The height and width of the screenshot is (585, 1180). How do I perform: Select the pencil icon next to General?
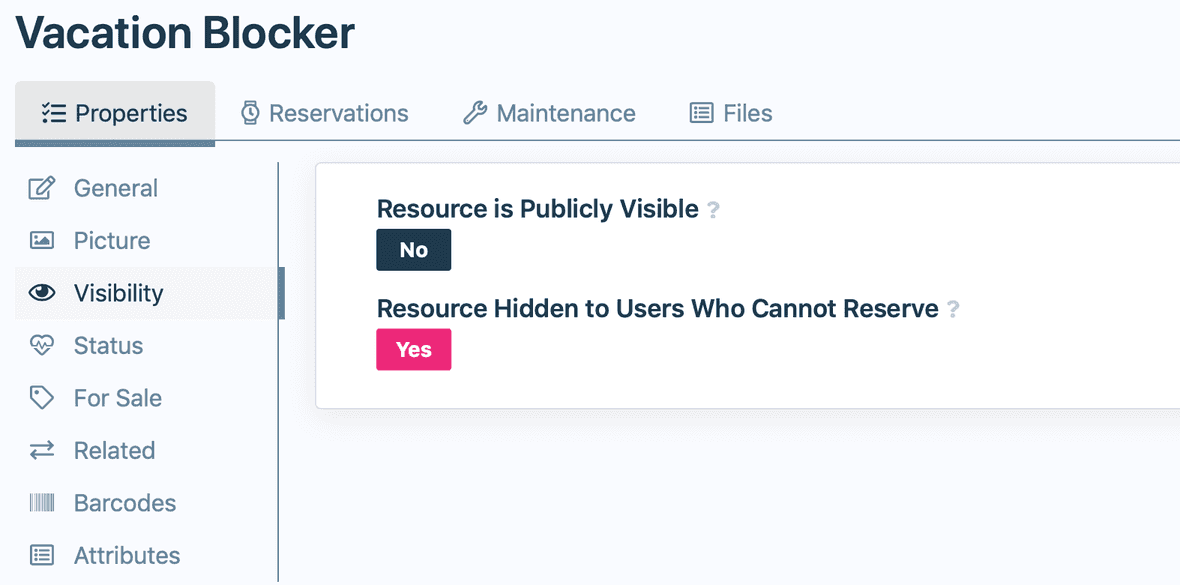42,188
